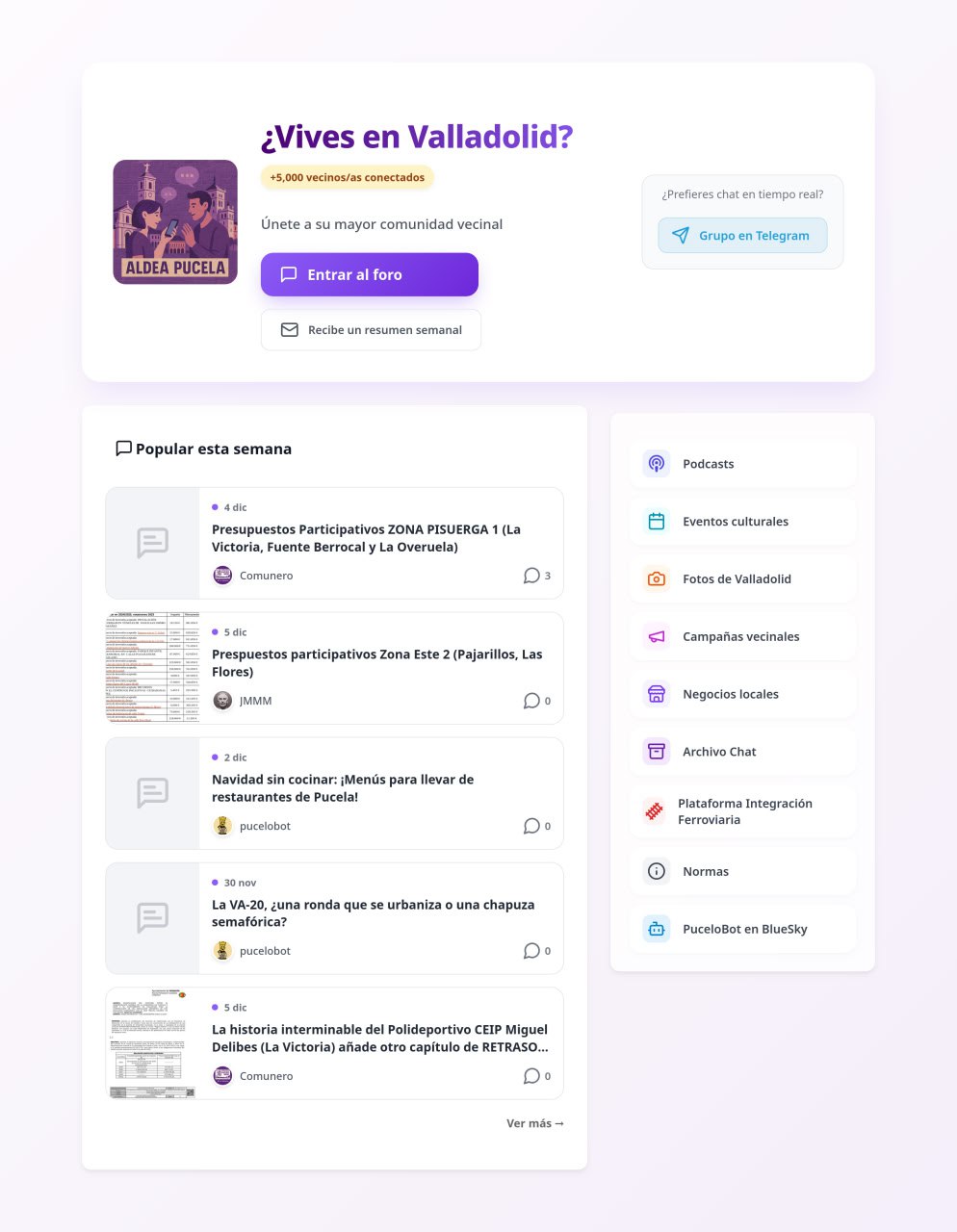Image resolution: width=957 pixels, height=1232 pixels.
Task: Click the Normas info icon
Action: click(x=657, y=871)
